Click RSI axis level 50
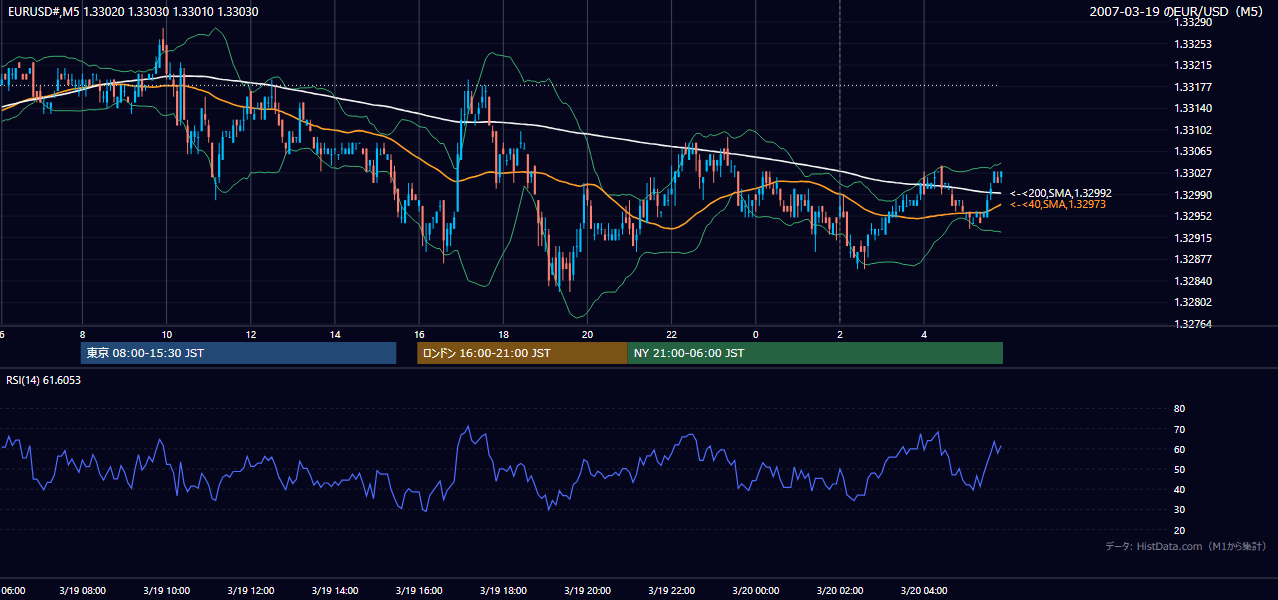1278x600 pixels. pyautogui.click(x=1179, y=469)
